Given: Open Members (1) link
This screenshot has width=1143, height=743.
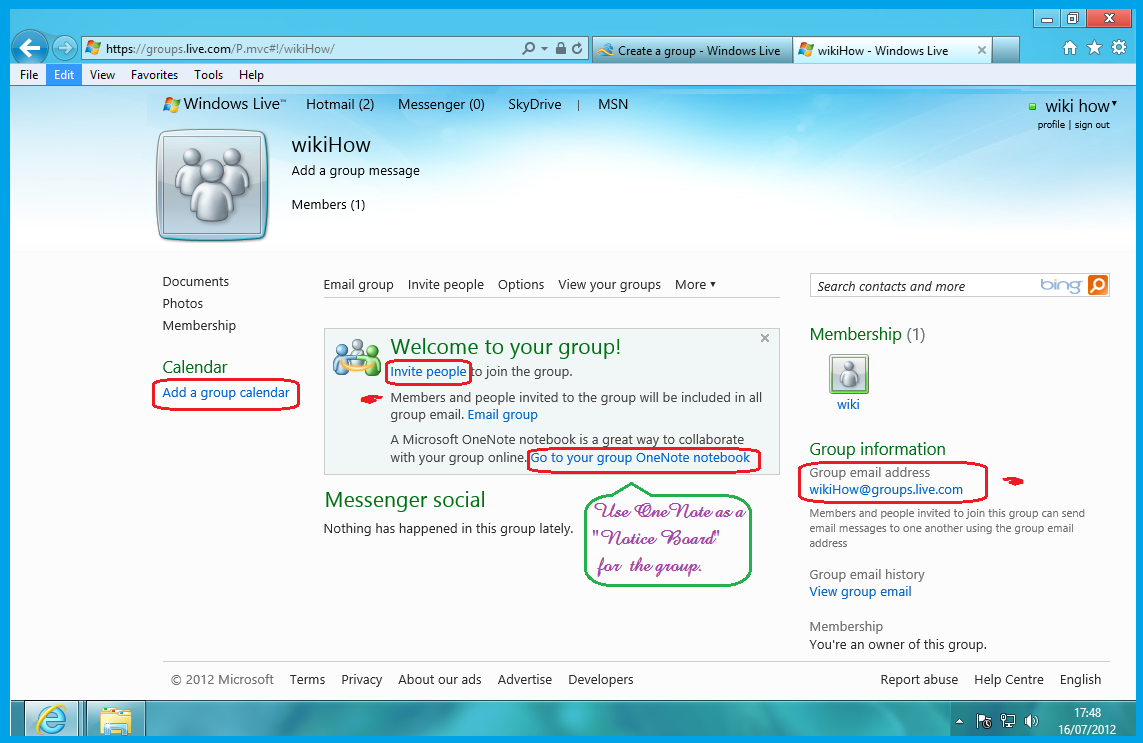Looking at the screenshot, I should (328, 205).
